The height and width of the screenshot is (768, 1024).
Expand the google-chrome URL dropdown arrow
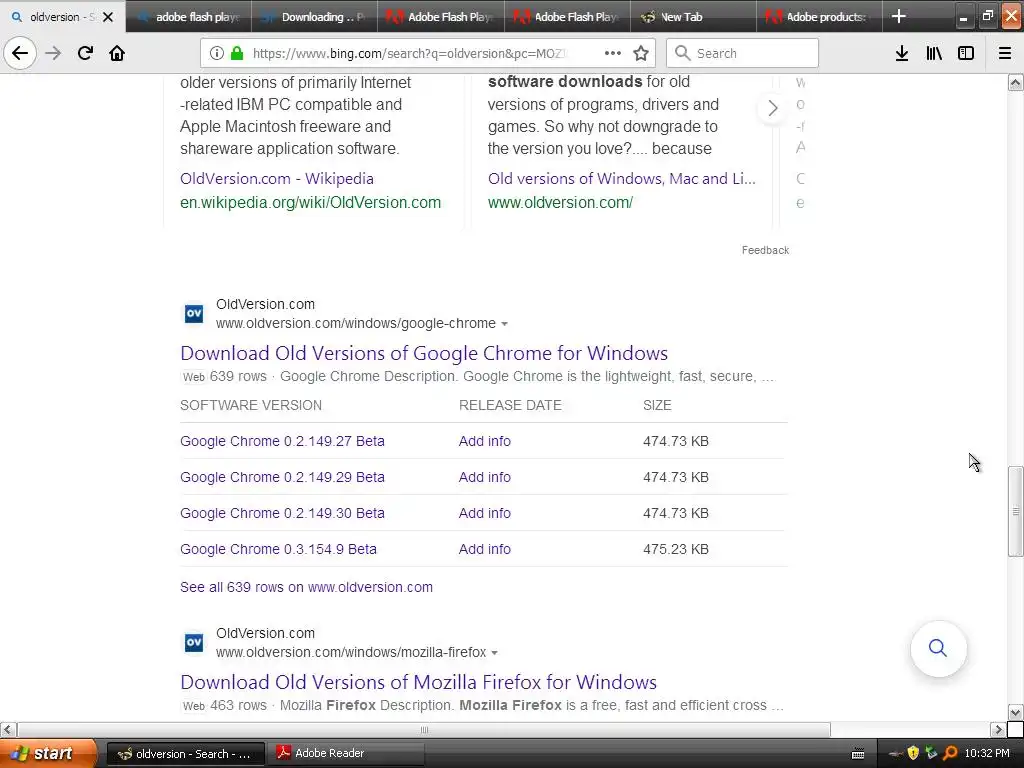(504, 324)
